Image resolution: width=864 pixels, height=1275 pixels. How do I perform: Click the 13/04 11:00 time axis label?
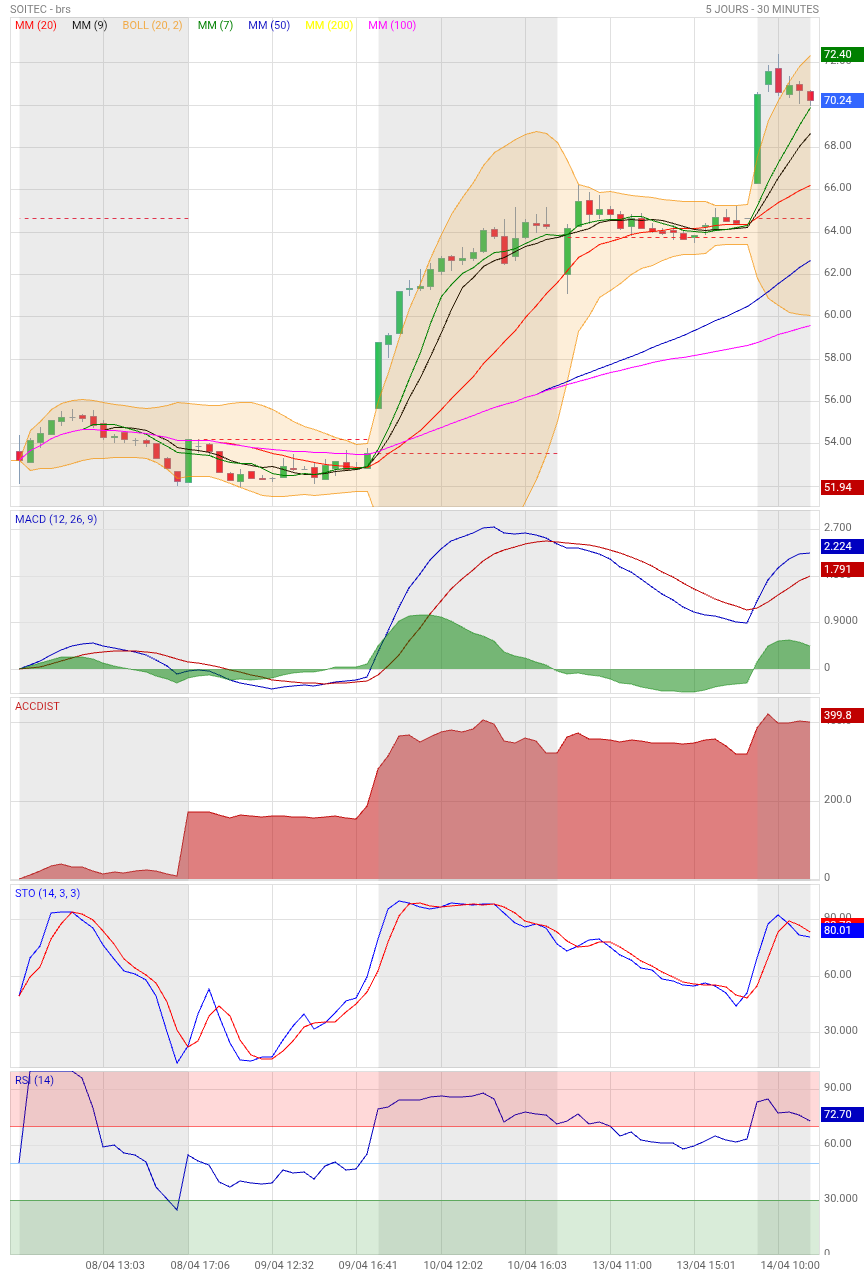622,1265
